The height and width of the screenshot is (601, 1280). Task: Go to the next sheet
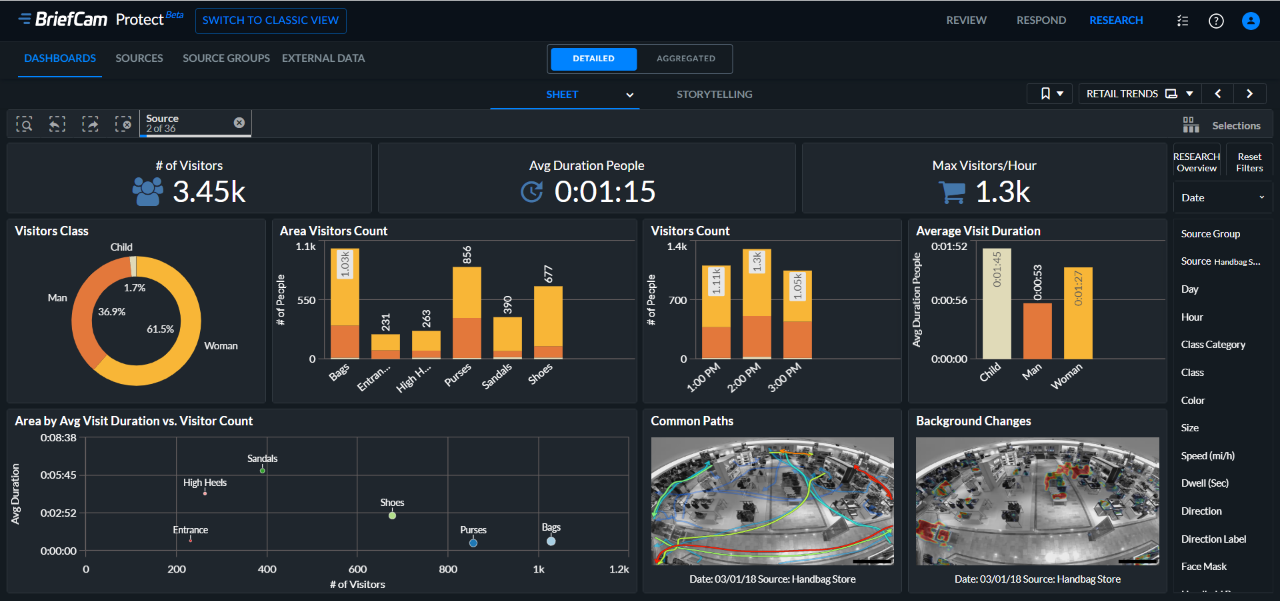[x=1250, y=94]
